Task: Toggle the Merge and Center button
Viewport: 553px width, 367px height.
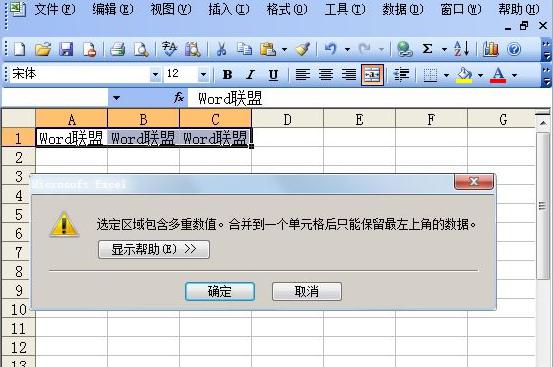Action: 372,74
